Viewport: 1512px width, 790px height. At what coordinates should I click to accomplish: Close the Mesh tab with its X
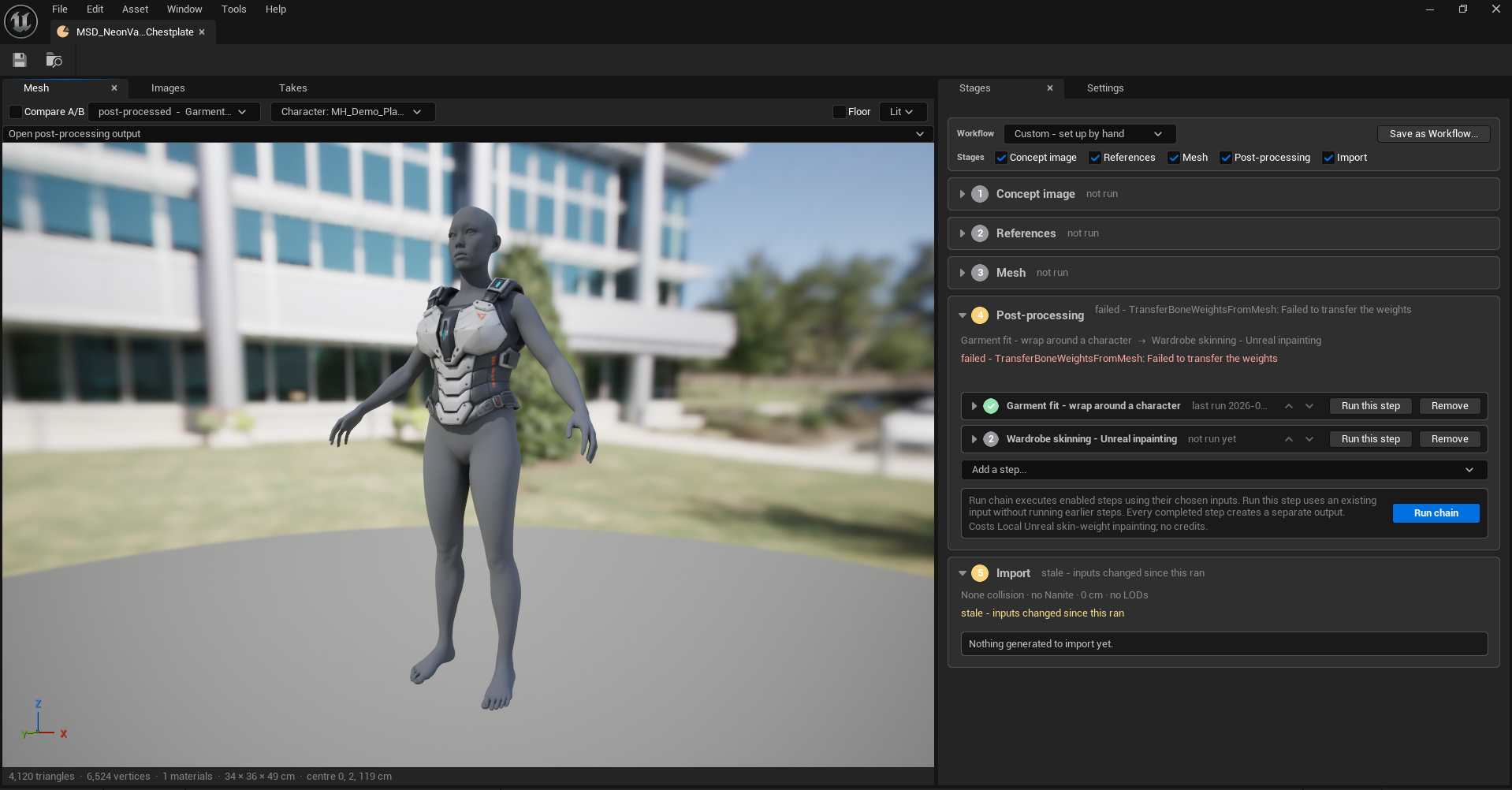pyautogui.click(x=114, y=88)
